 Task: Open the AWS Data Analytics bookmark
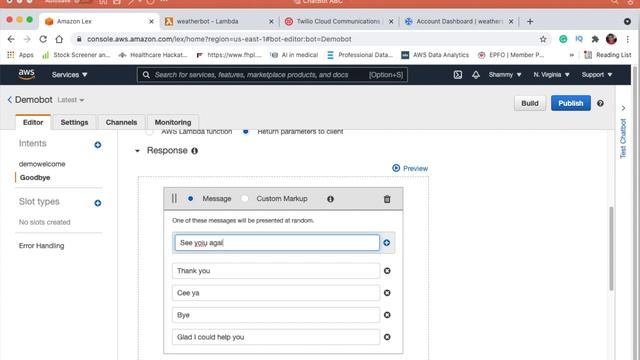click(435, 55)
